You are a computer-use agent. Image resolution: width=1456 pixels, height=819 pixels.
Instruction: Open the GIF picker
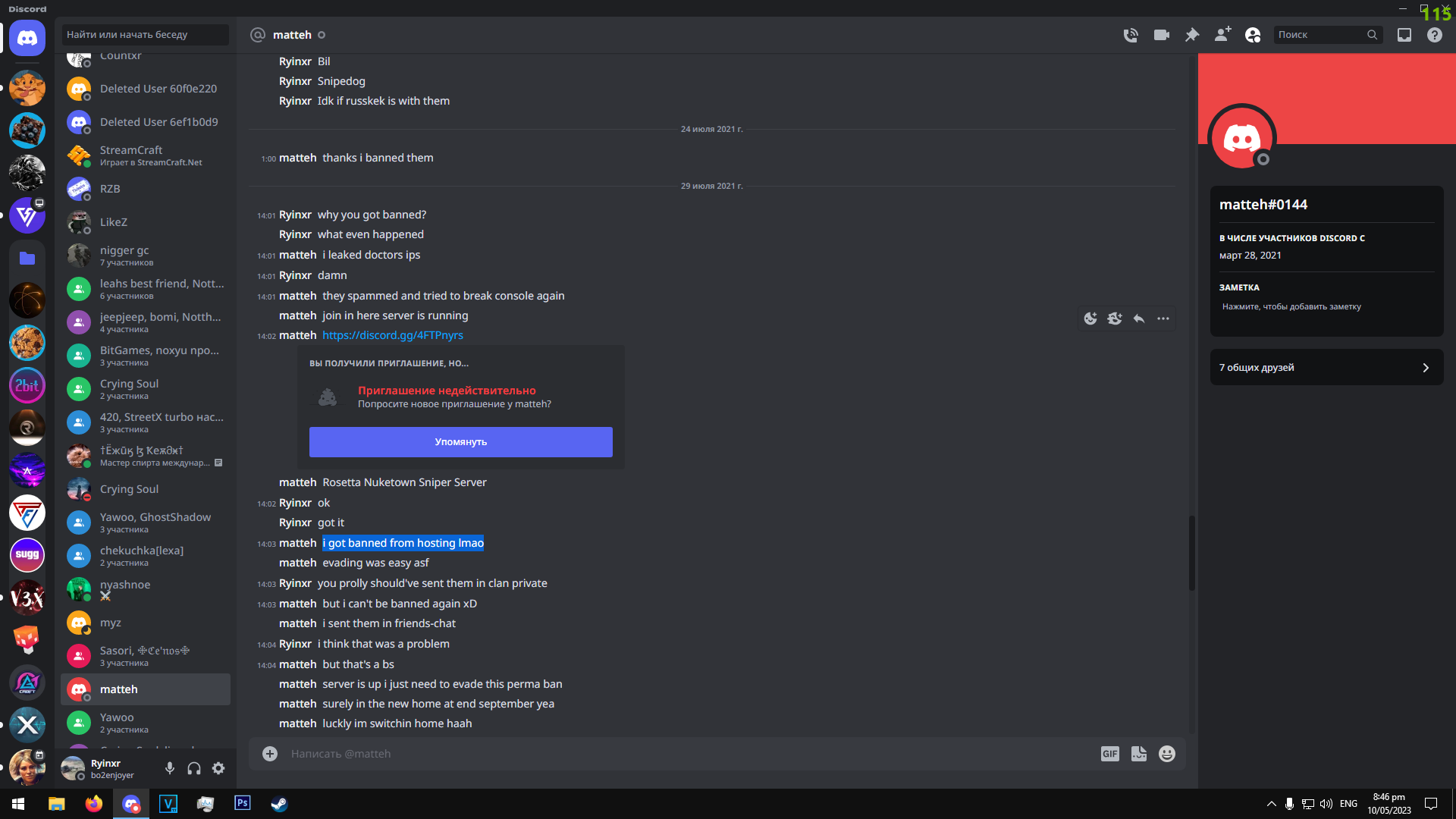click(1110, 754)
